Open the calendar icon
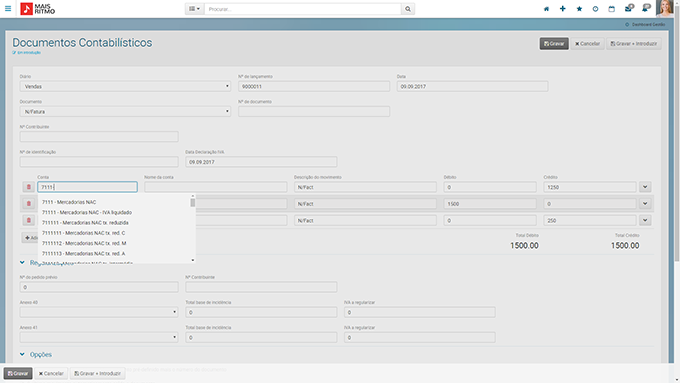Screen dimensions: 680x383 611,9
